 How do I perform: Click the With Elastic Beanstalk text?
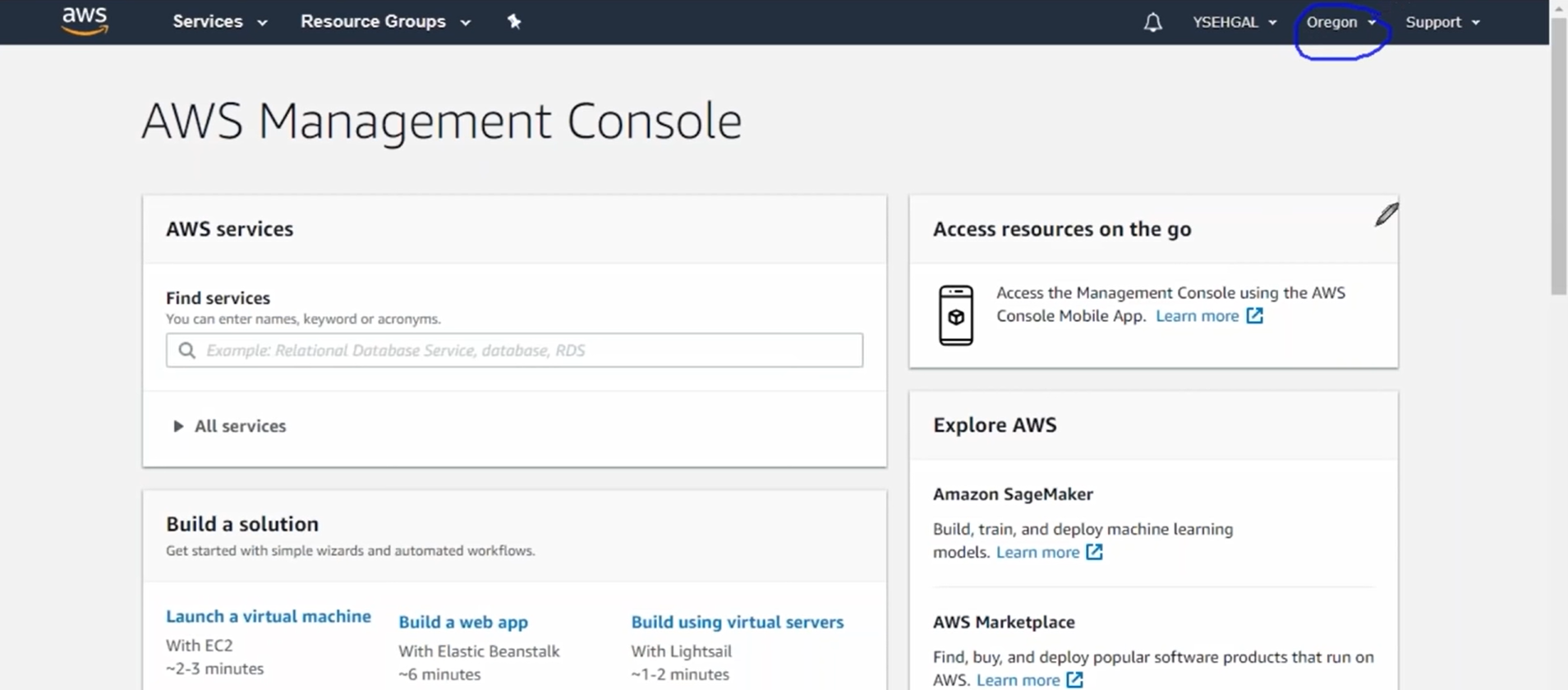[x=479, y=651]
